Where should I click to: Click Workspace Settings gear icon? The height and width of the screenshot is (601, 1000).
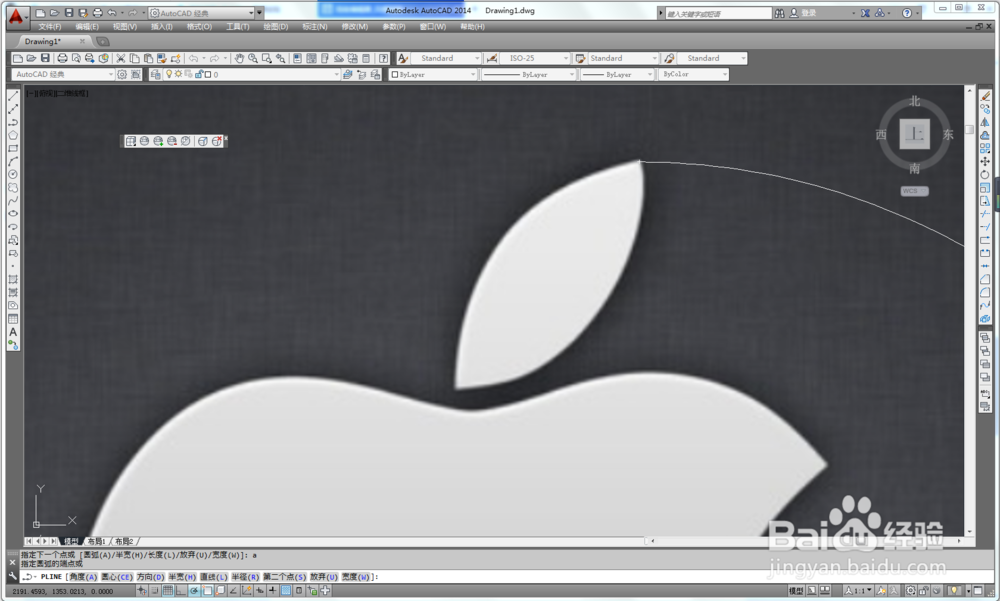122,75
